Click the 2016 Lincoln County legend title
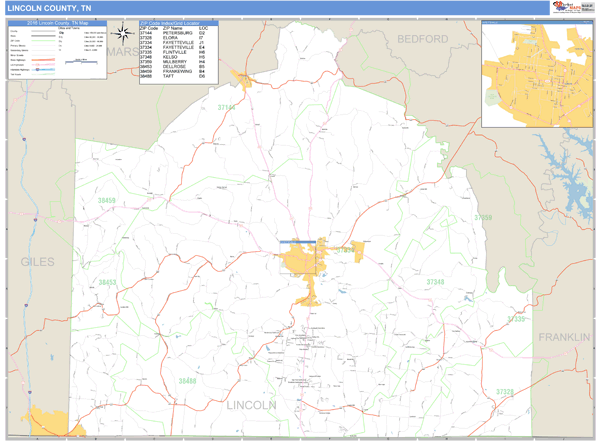 [57, 23]
